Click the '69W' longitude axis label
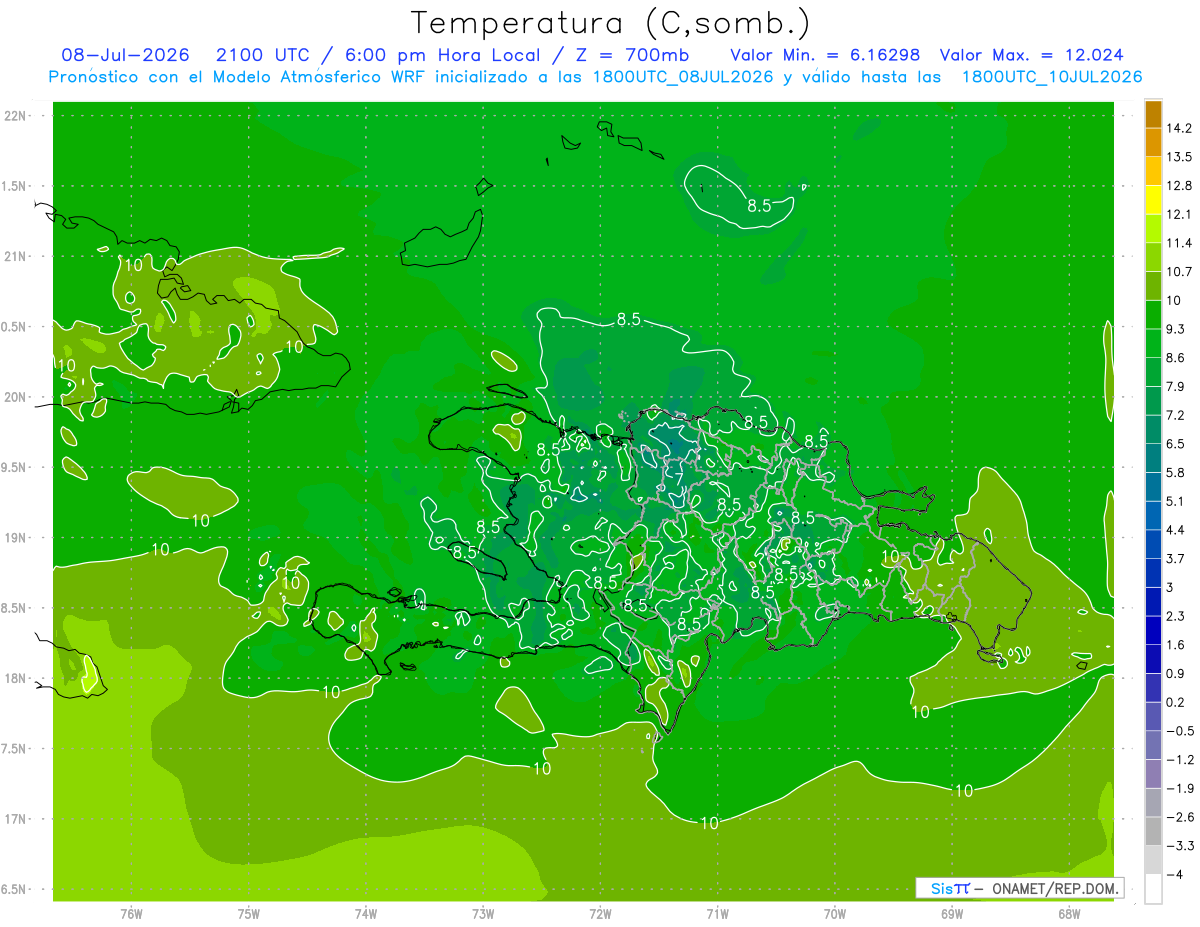The width and height of the screenshot is (1200, 927). pyautogui.click(x=952, y=914)
